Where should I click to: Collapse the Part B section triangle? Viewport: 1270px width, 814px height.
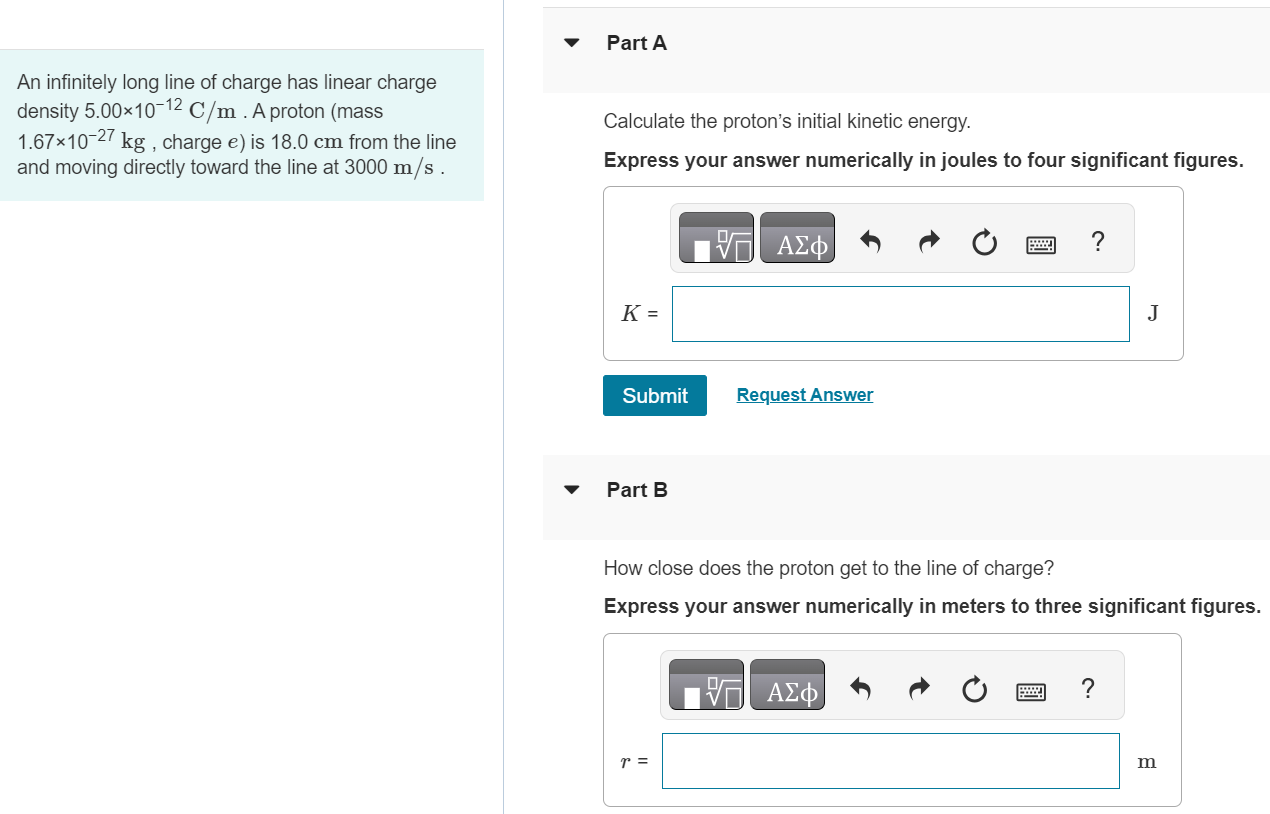coord(571,490)
